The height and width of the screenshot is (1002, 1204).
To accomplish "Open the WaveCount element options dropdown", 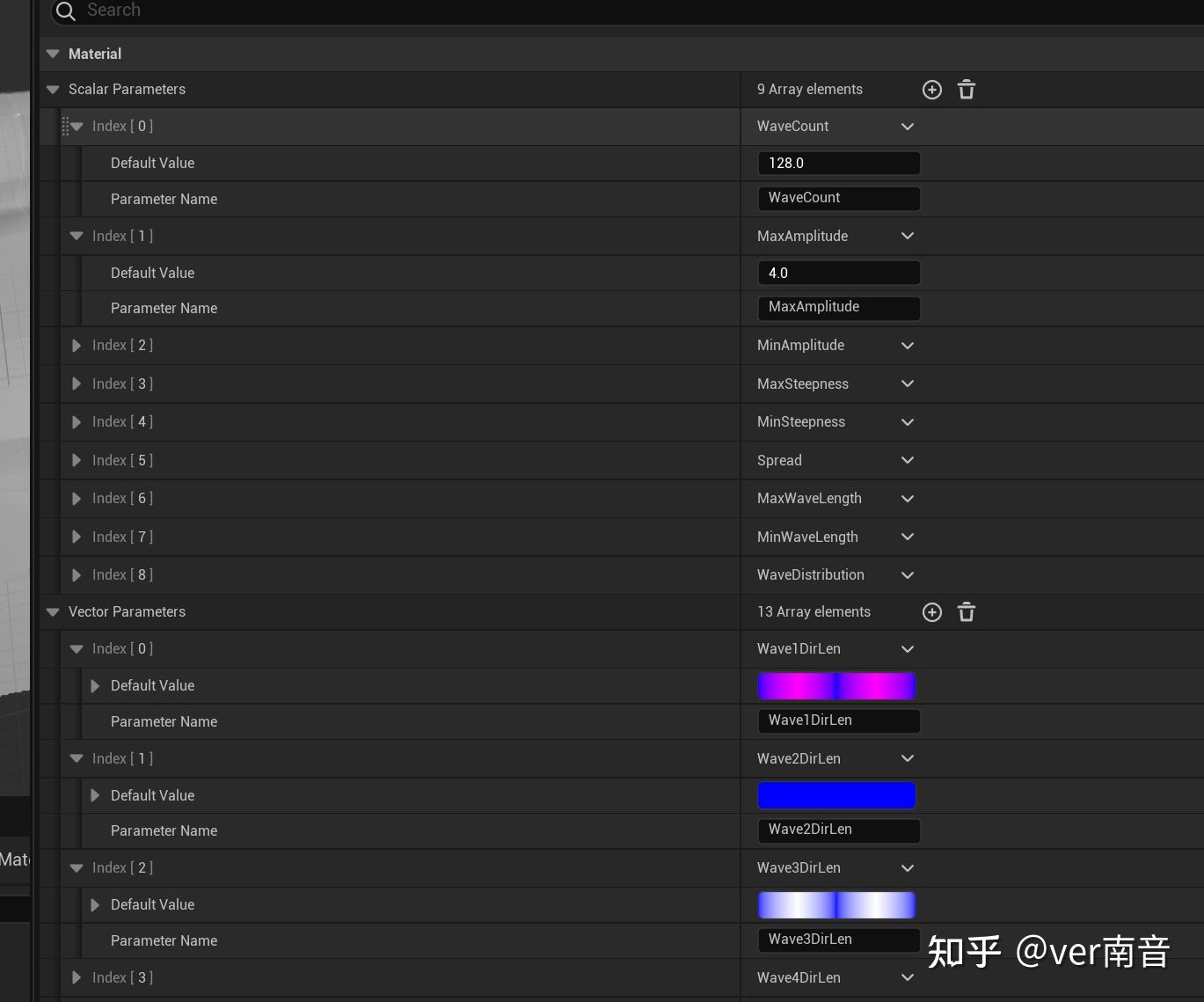I will click(908, 127).
